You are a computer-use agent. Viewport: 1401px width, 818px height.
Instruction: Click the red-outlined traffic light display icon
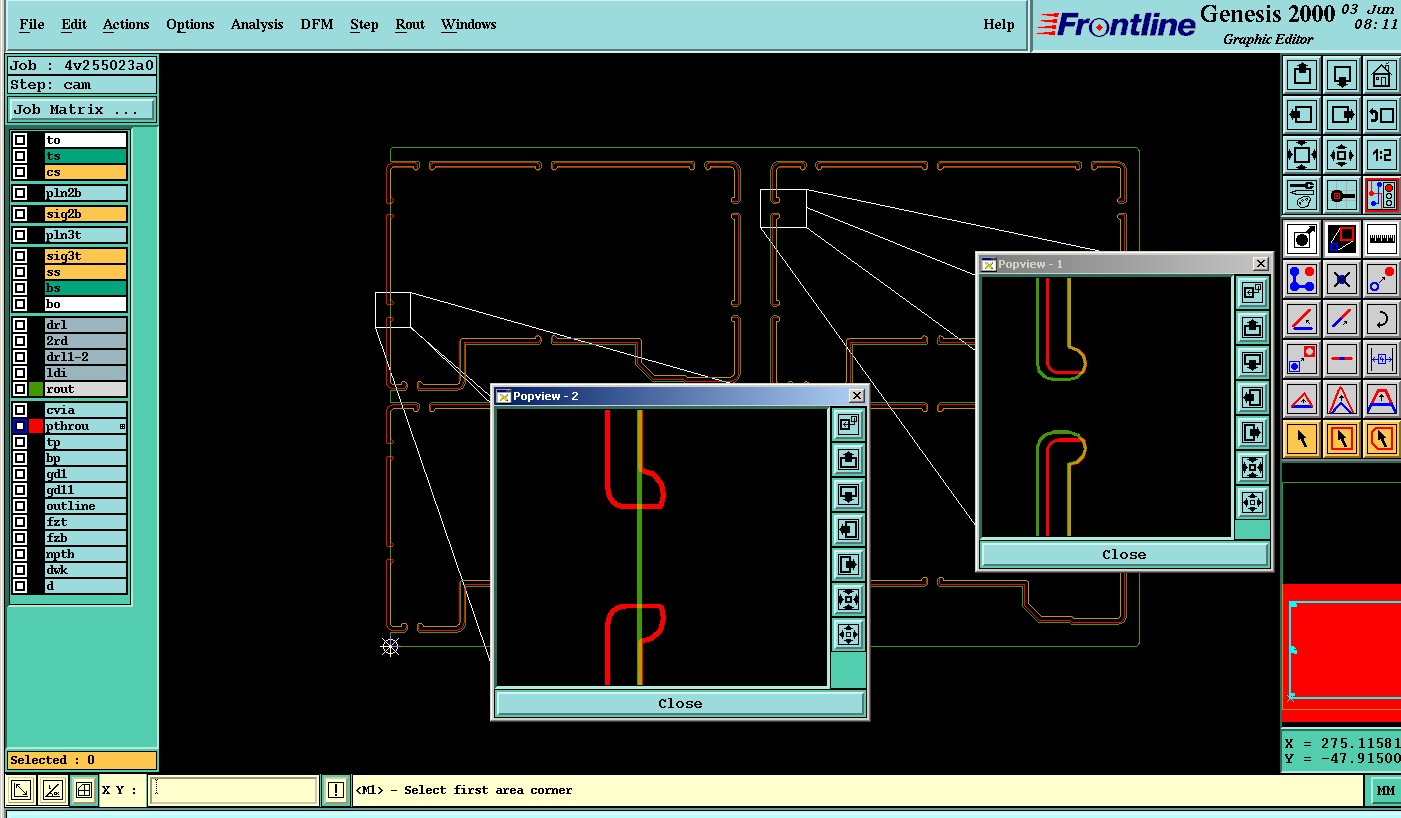click(x=1381, y=195)
